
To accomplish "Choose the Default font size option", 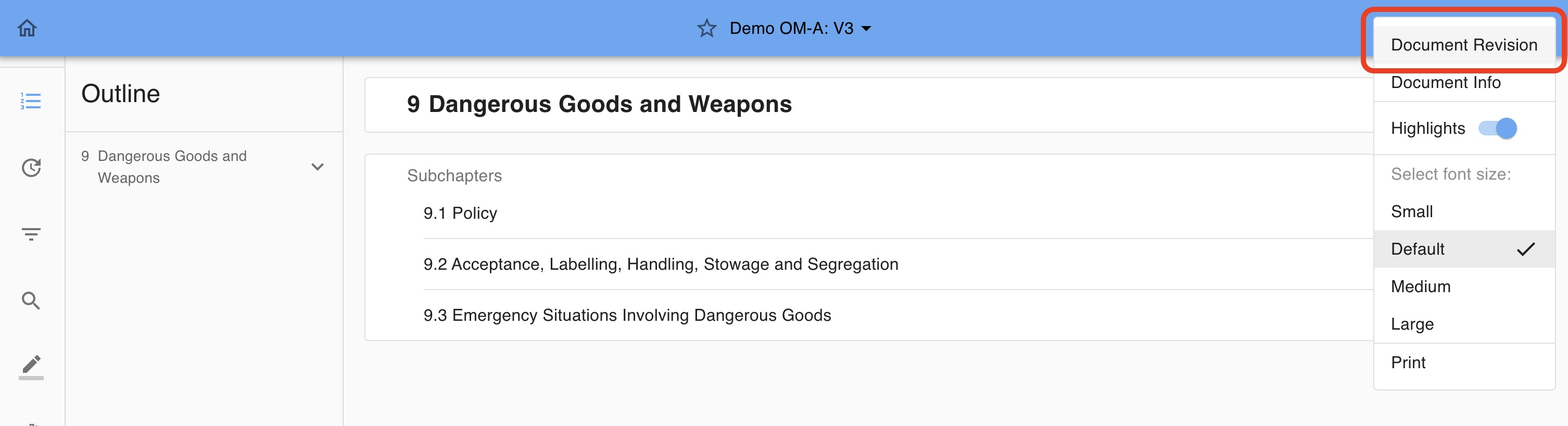I will [x=1418, y=249].
